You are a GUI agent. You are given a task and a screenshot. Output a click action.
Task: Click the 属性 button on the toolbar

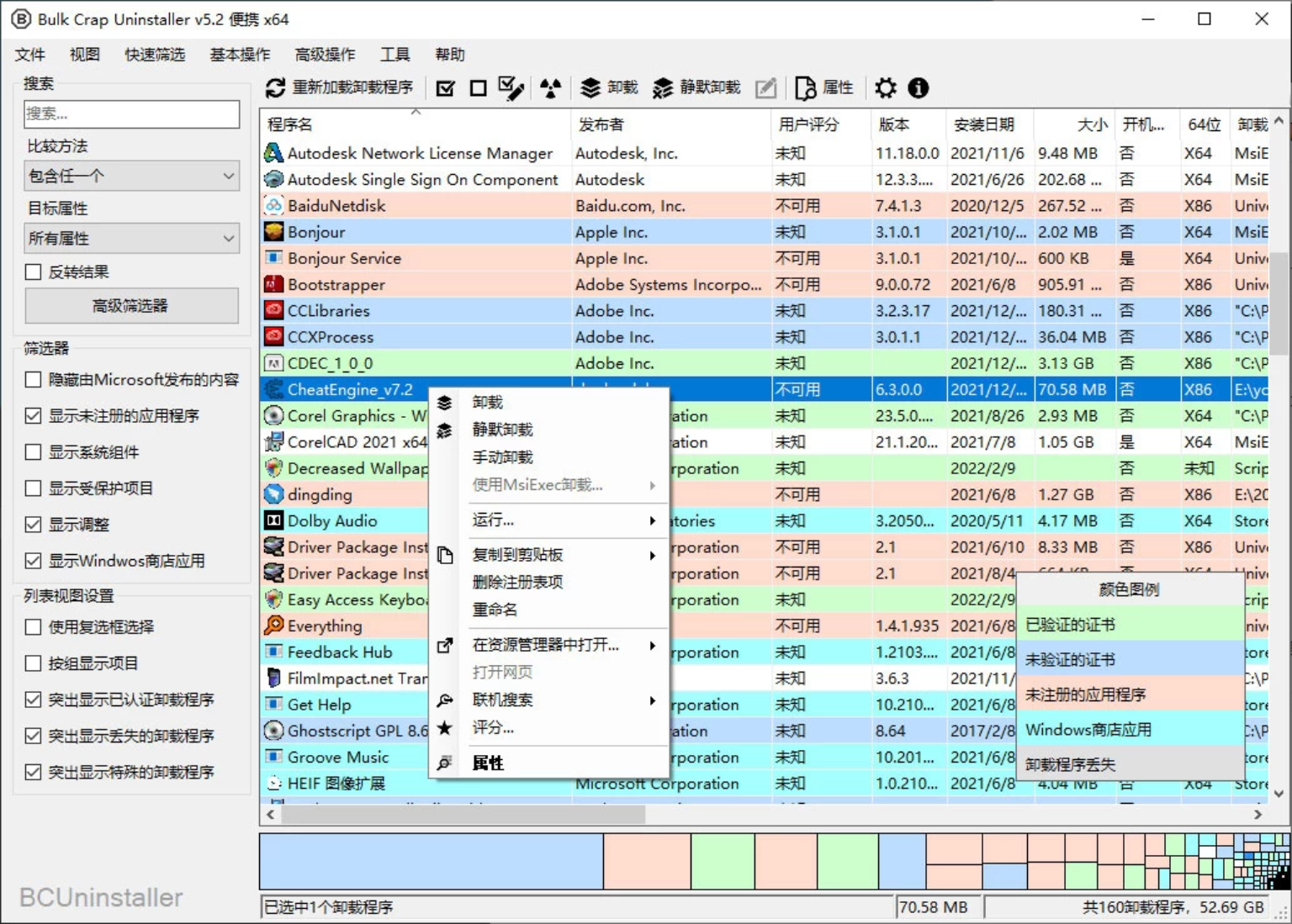point(824,87)
